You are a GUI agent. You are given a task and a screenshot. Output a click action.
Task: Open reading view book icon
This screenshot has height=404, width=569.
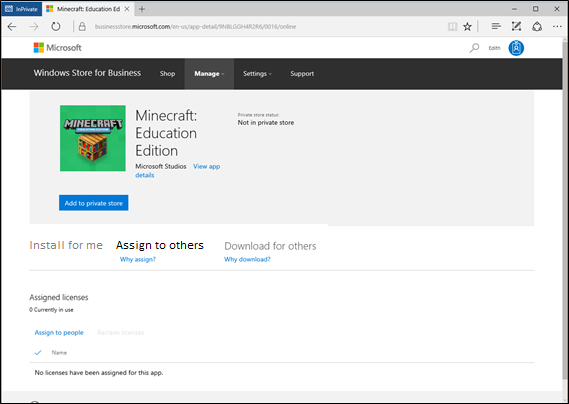[x=452, y=26]
